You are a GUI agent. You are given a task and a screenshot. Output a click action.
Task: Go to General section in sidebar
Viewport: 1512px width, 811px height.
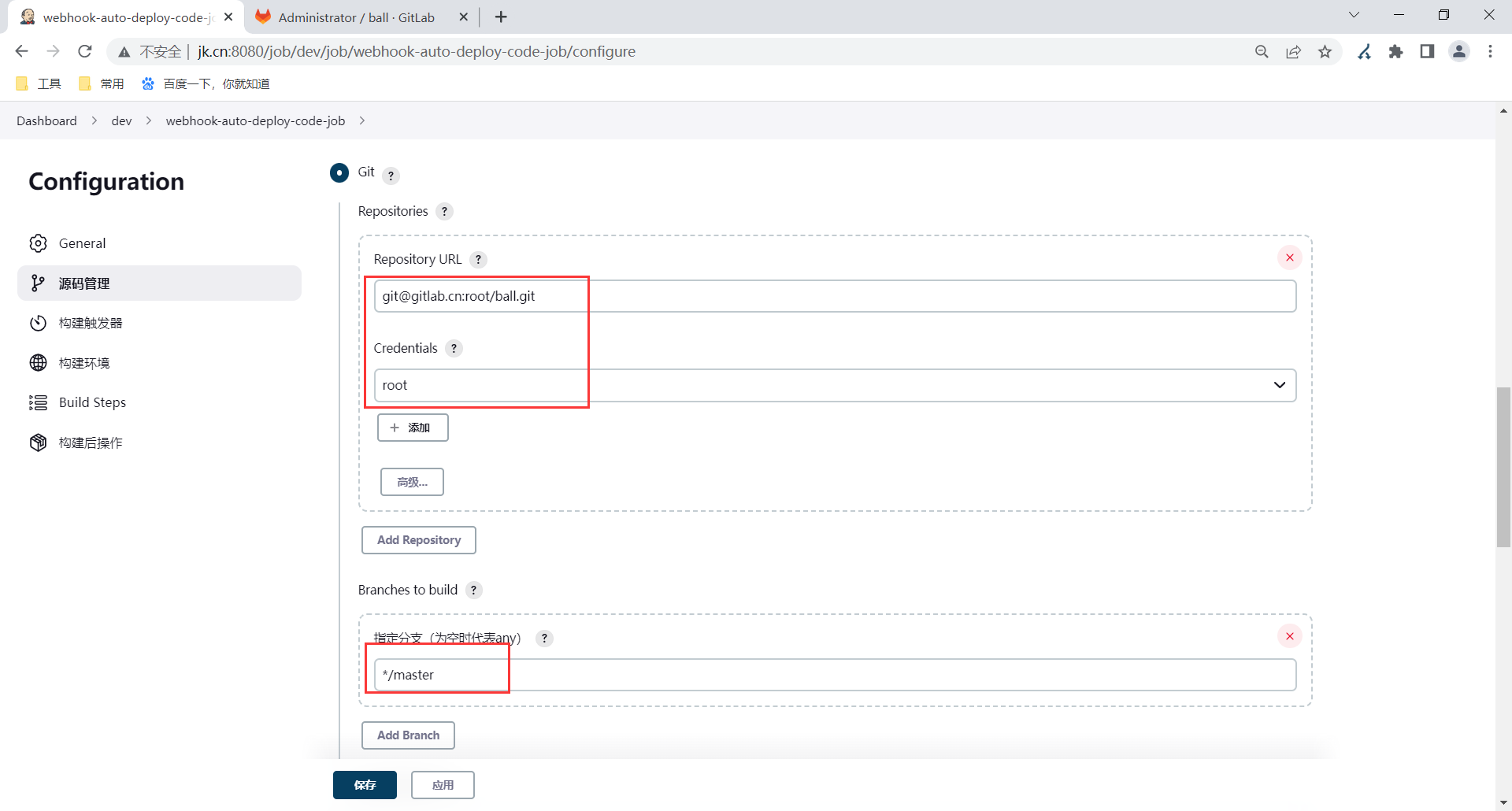159,243
